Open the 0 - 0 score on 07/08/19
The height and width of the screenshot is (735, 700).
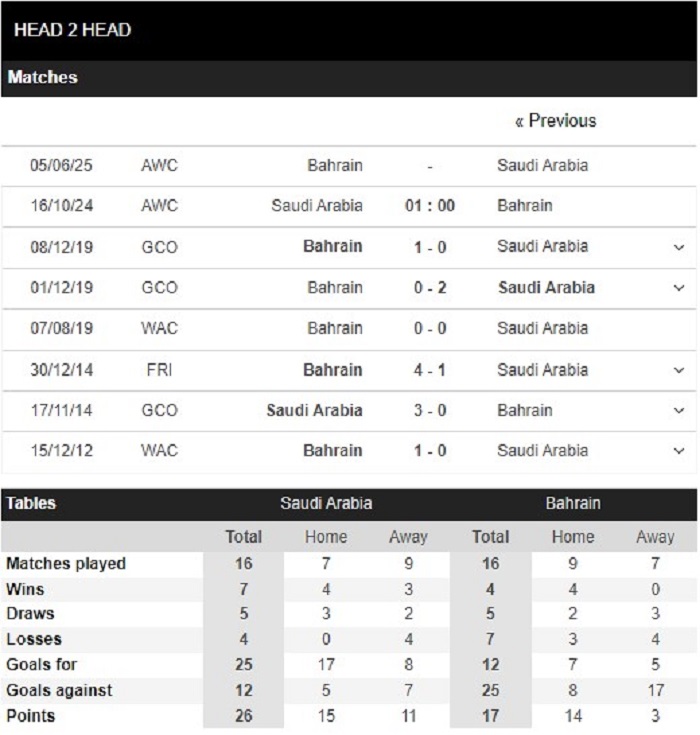(429, 328)
